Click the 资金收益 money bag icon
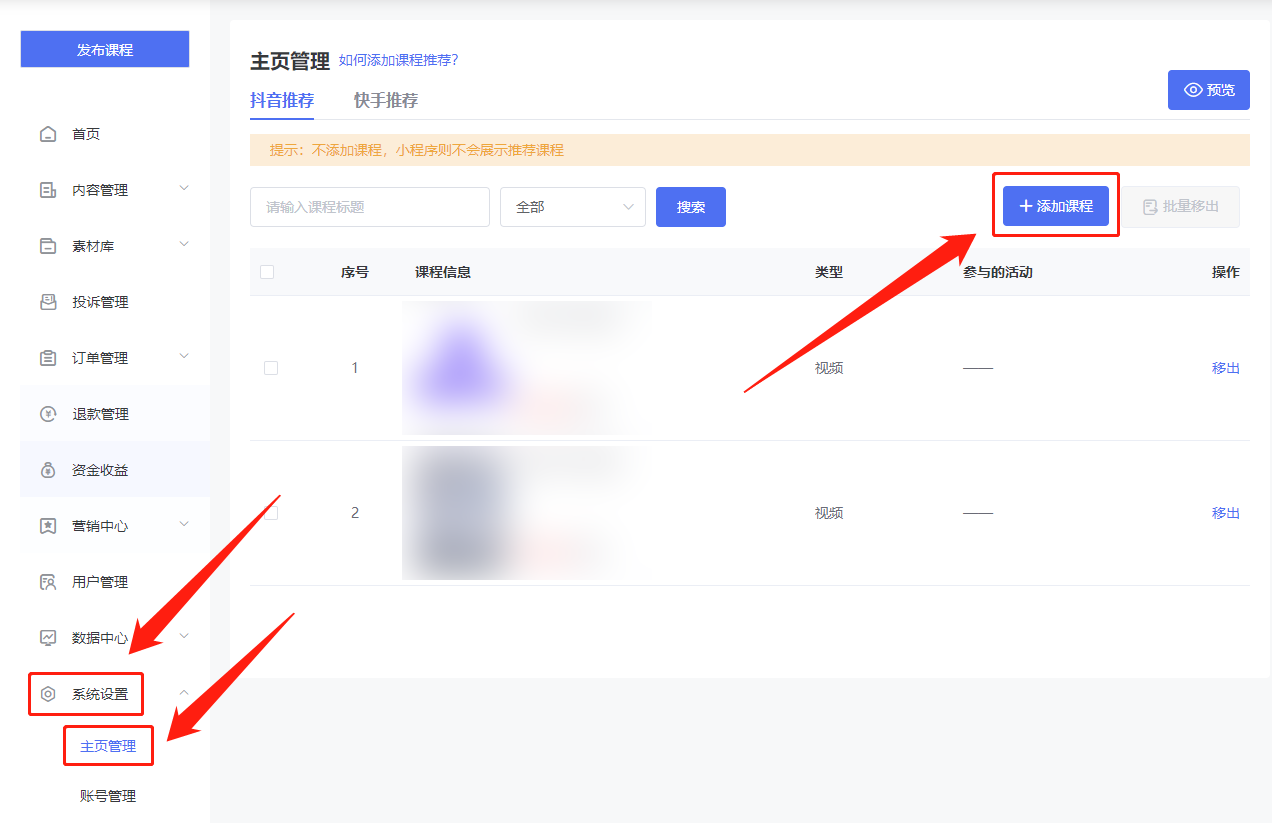 click(48, 470)
